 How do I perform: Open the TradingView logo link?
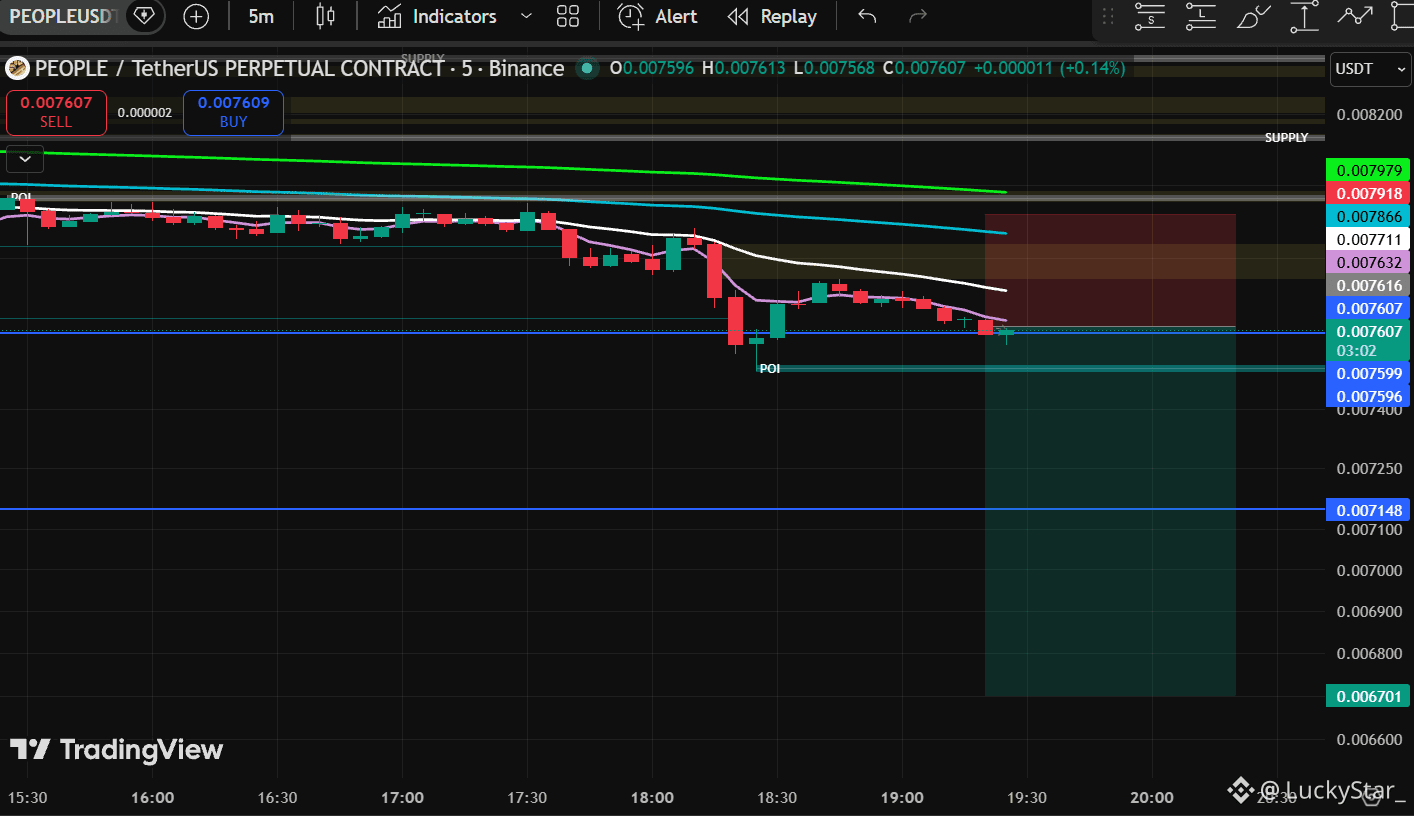pos(116,750)
